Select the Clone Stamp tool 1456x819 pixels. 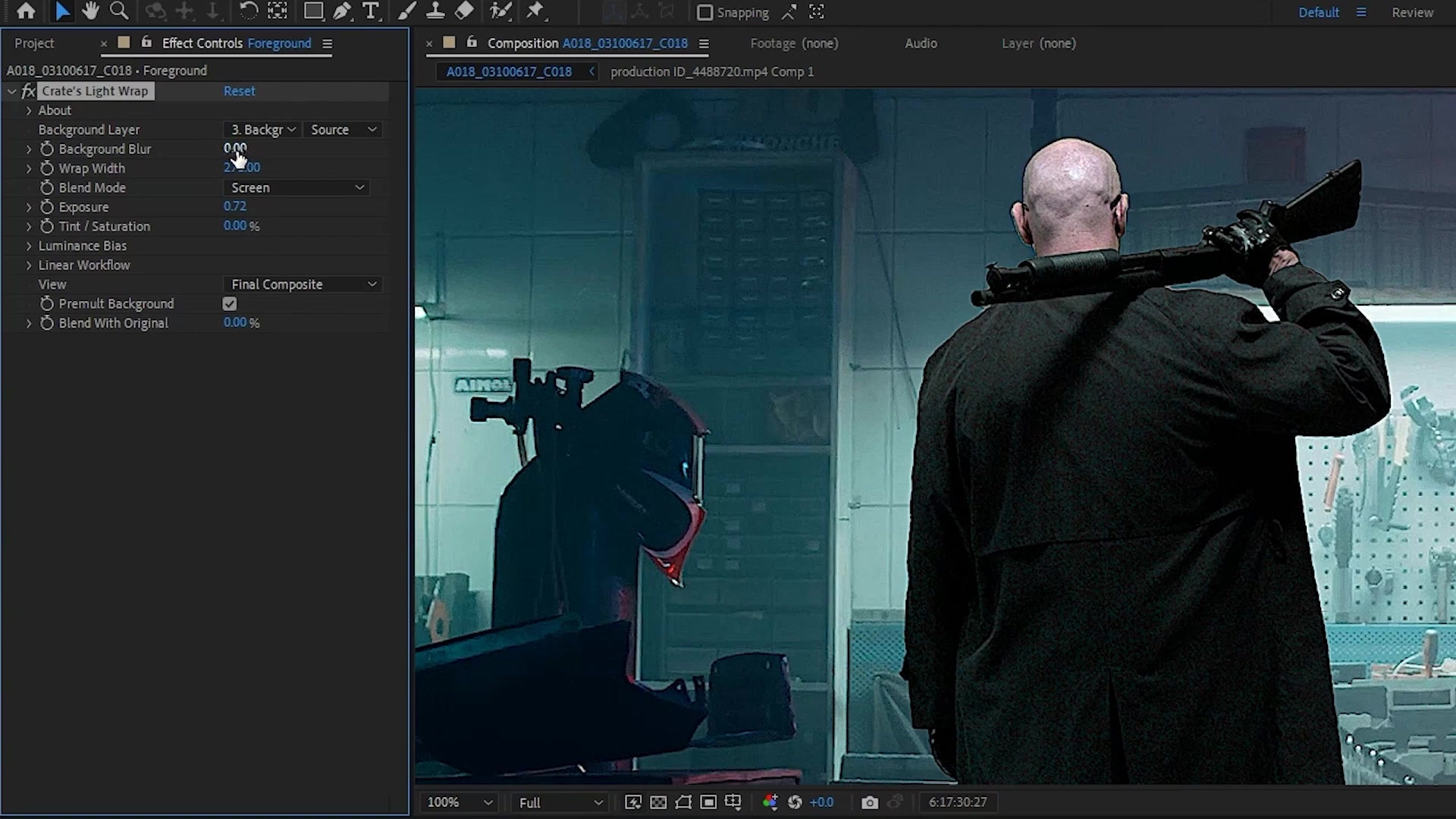pyautogui.click(x=435, y=11)
